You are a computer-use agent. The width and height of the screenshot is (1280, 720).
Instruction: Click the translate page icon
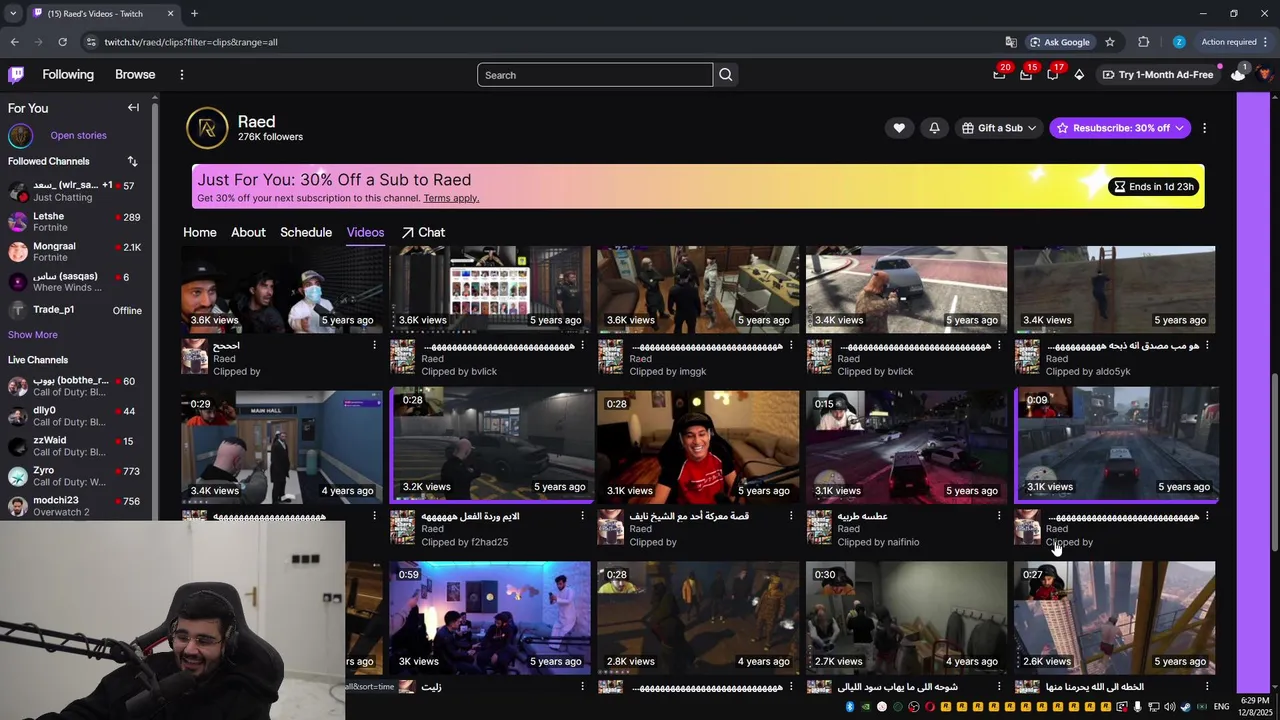point(1011,42)
